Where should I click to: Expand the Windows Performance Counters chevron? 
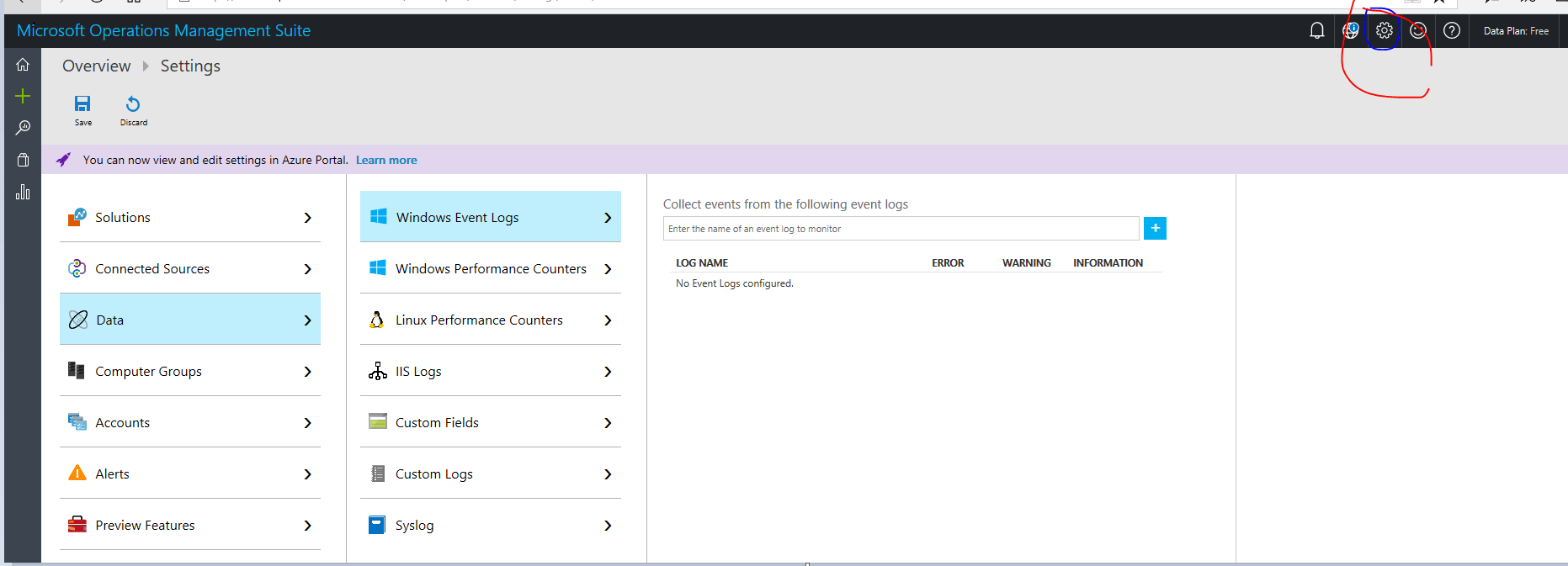tap(608, 269)
